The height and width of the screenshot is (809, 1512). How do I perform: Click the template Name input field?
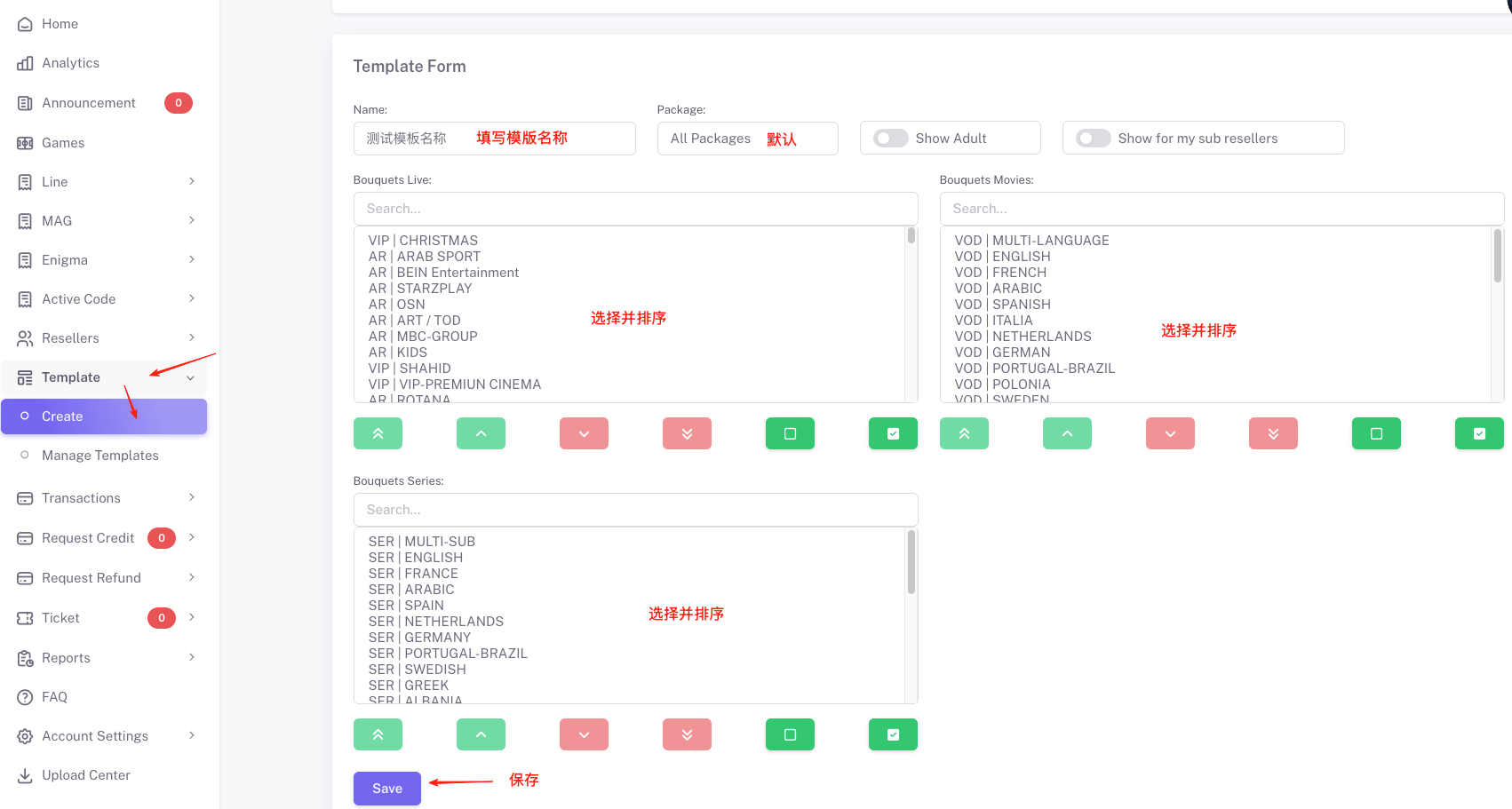point(494,139)
